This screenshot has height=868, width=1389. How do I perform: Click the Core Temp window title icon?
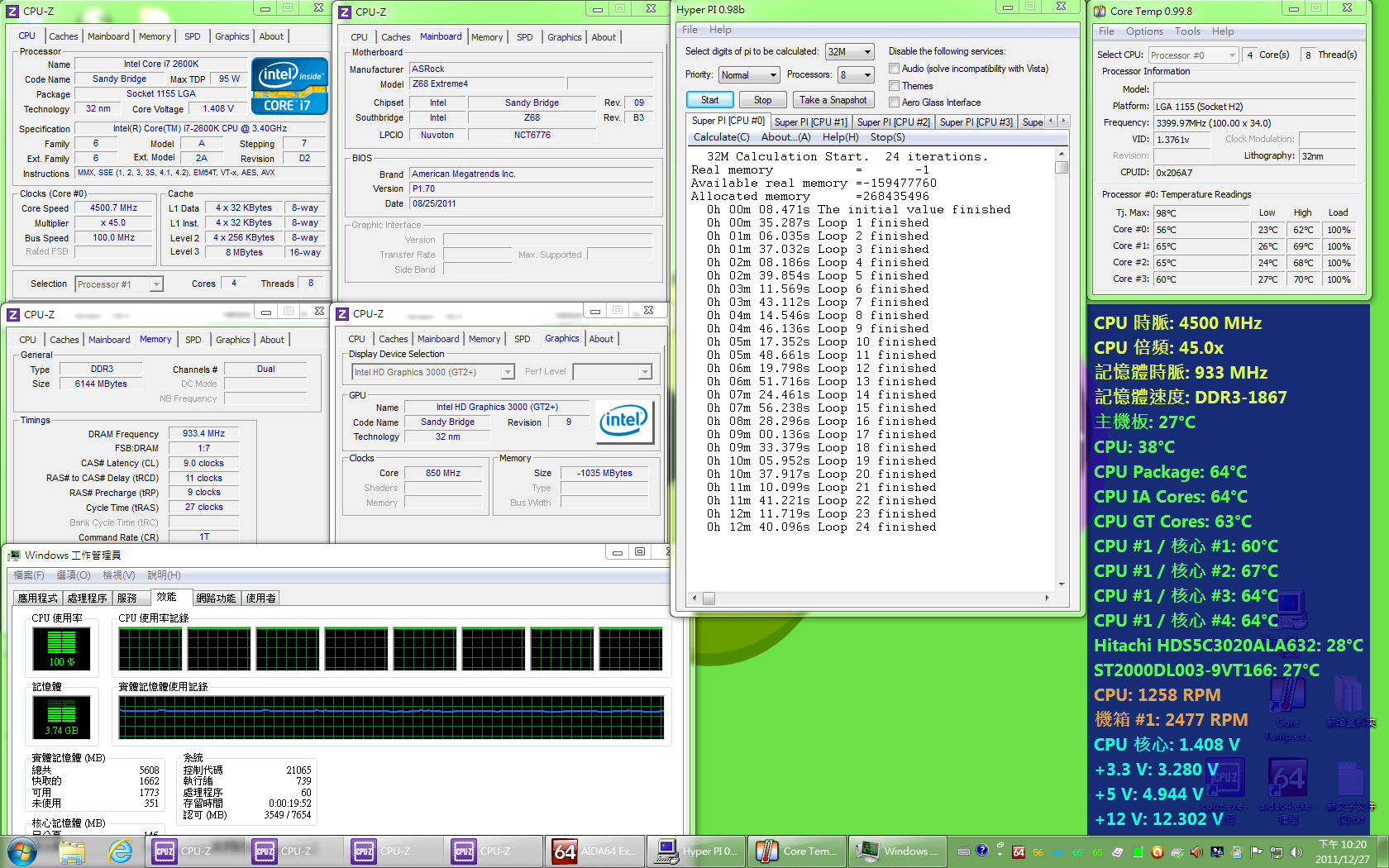pos(1100,11)
